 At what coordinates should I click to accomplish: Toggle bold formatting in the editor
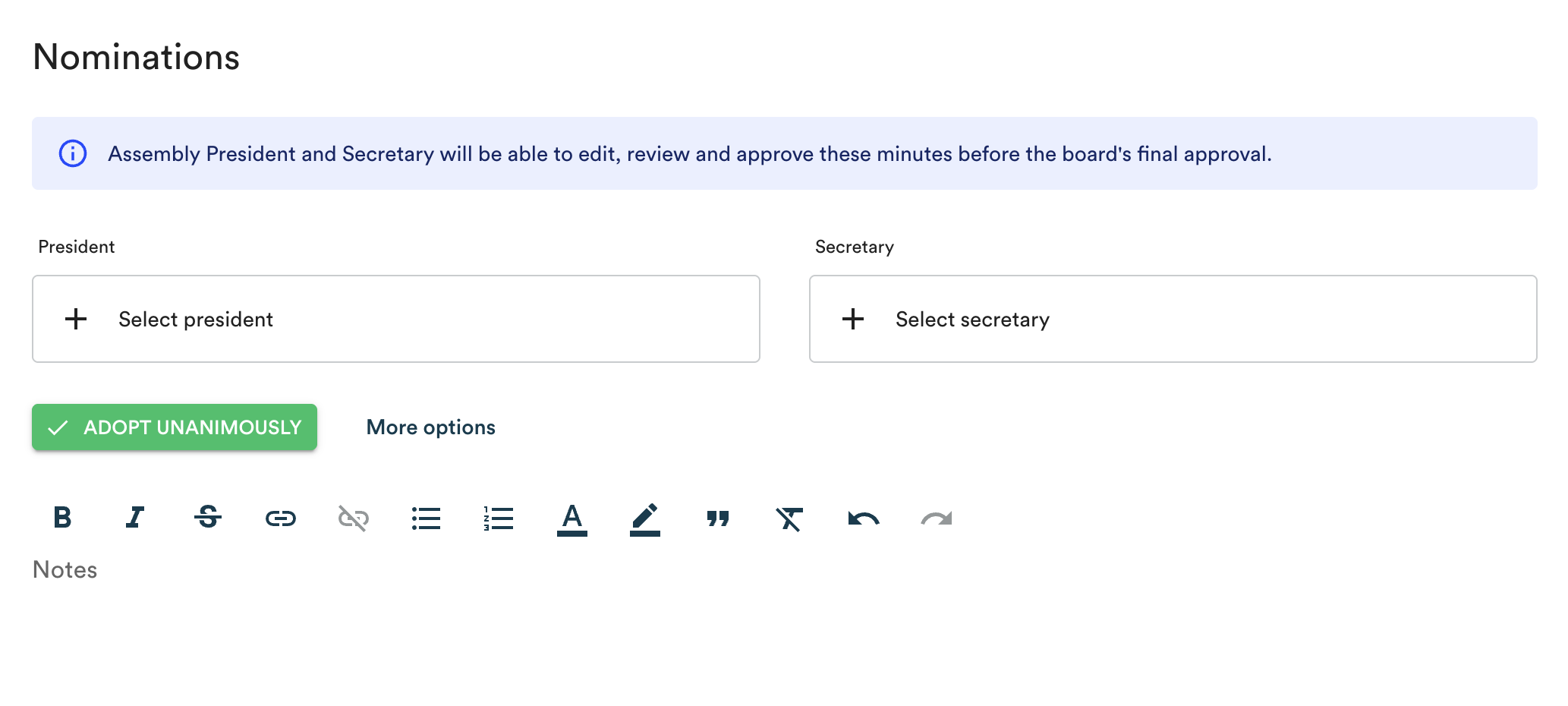pyautogui.click(x=62, y=518)
